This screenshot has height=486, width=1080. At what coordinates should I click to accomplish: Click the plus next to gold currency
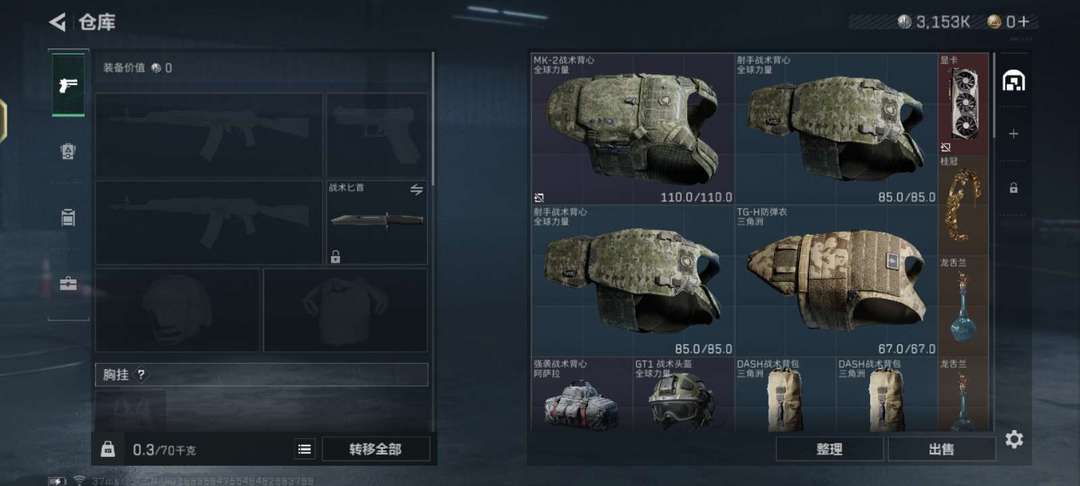point(1024,22)
